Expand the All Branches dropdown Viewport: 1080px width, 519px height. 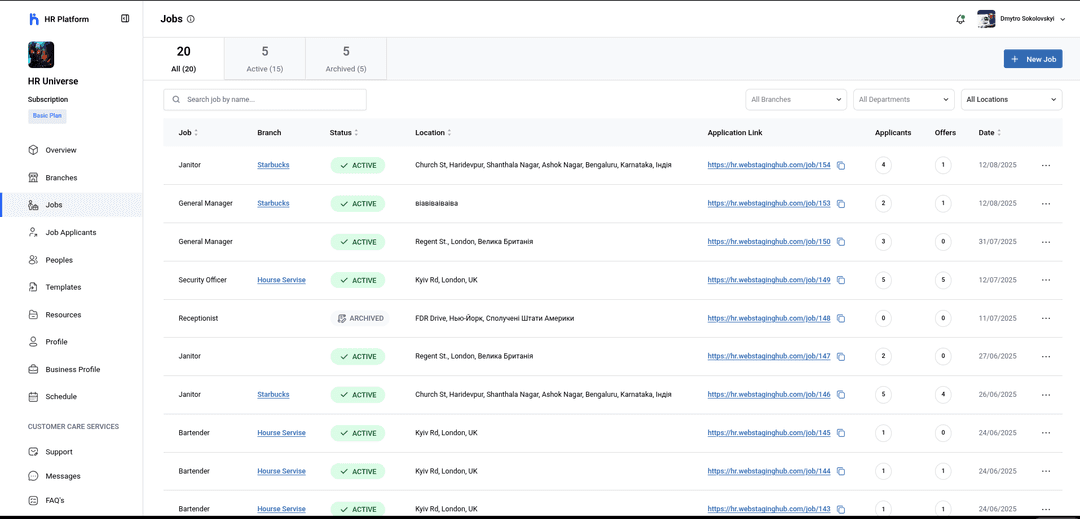pos(796,100)
